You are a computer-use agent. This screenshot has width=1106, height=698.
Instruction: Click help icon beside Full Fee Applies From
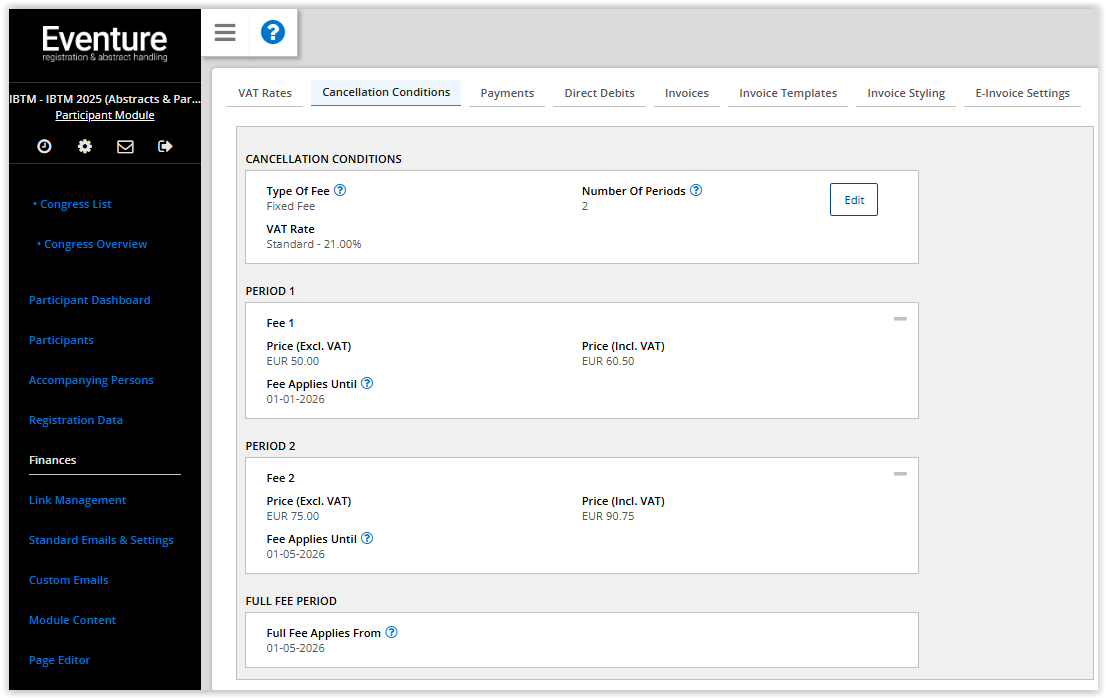391,632
